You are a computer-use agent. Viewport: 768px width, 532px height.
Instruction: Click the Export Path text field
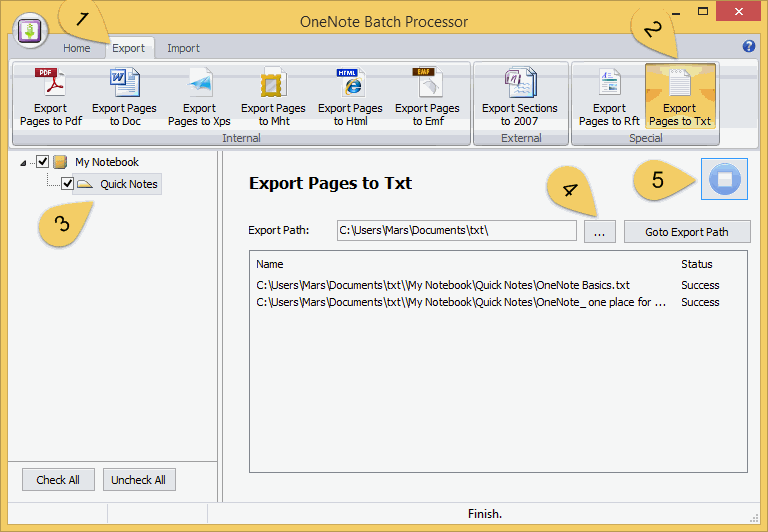tap(456, 230)
